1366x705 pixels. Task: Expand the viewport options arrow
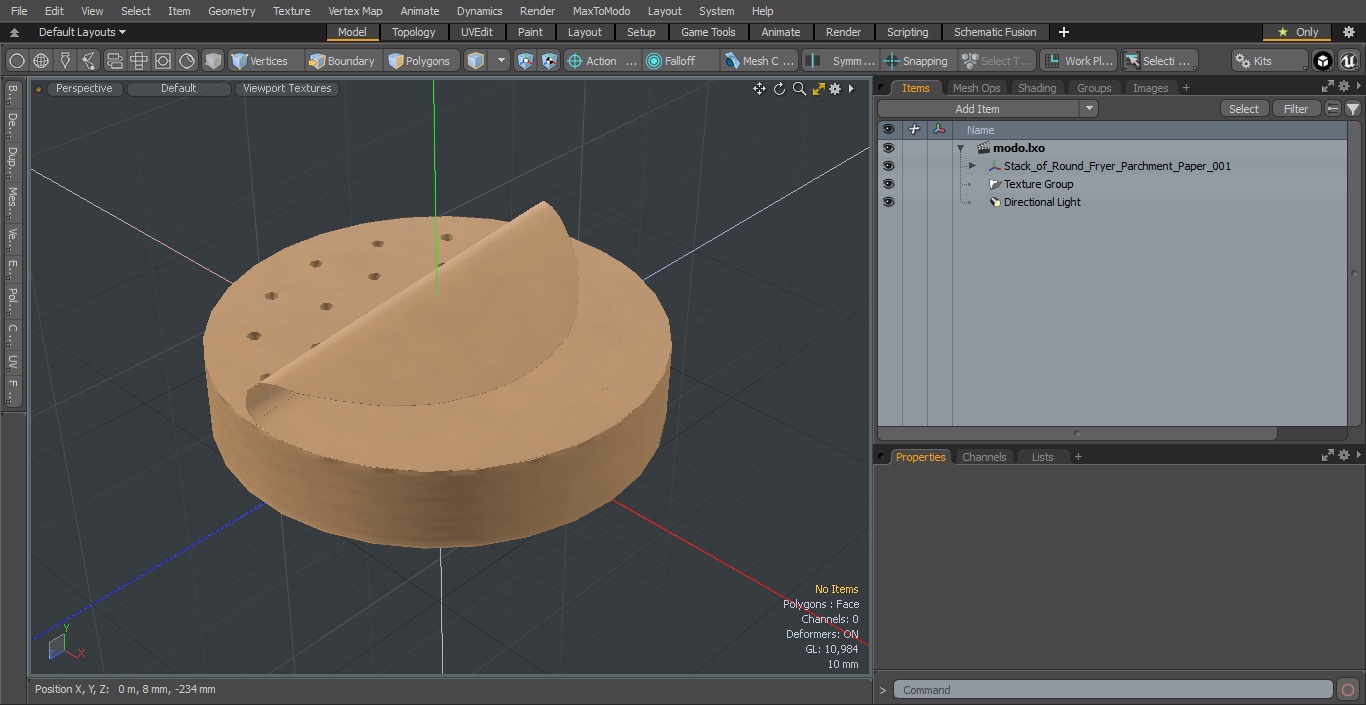pyautogui.click(x=851, y=89)
